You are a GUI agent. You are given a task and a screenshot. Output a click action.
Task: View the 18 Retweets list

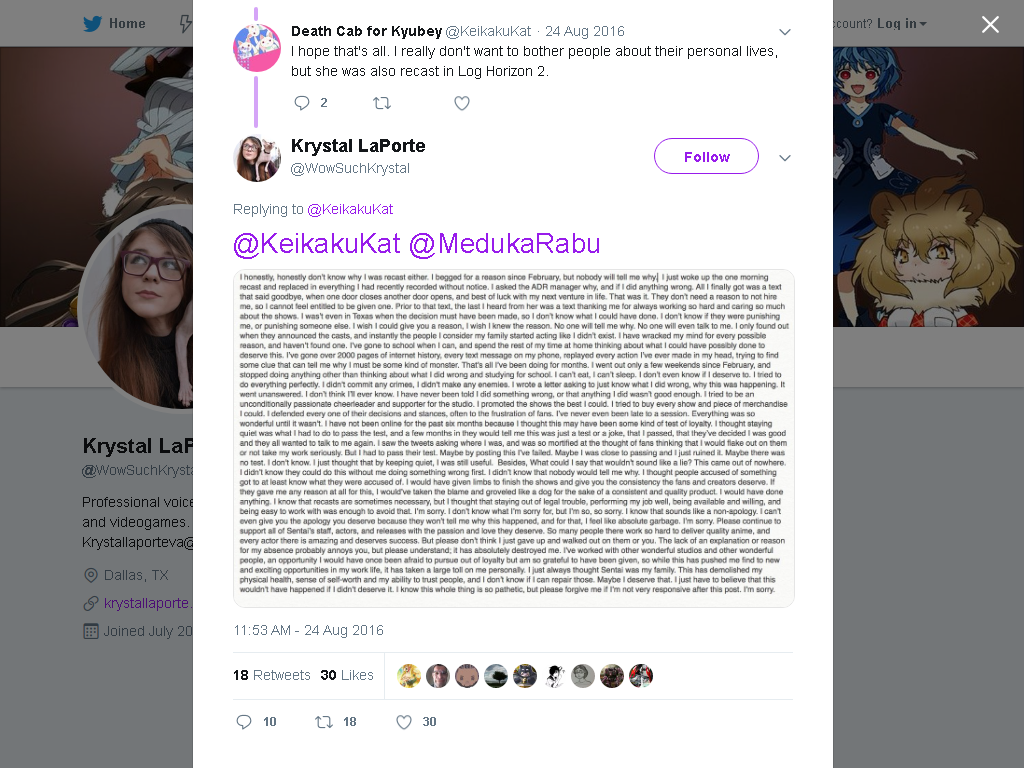coord(272,675)
